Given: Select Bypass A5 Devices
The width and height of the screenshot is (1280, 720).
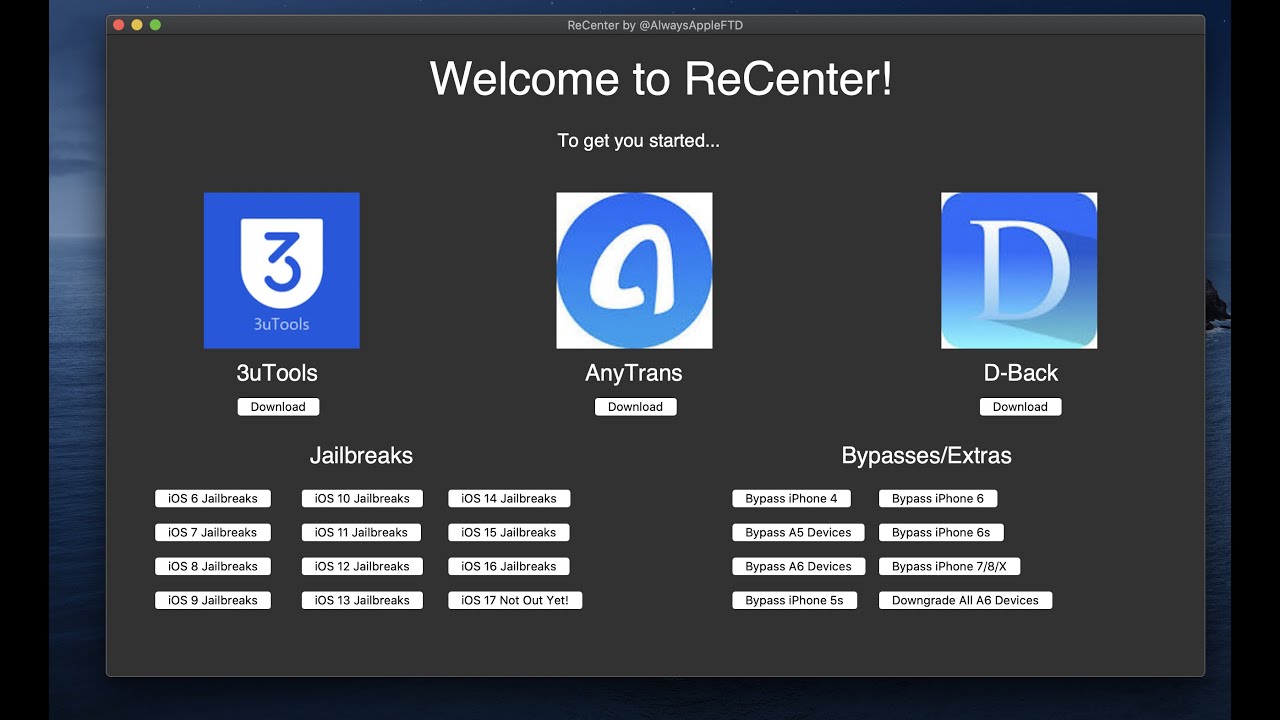Looking at the screenshot, I should click(798, 532).
